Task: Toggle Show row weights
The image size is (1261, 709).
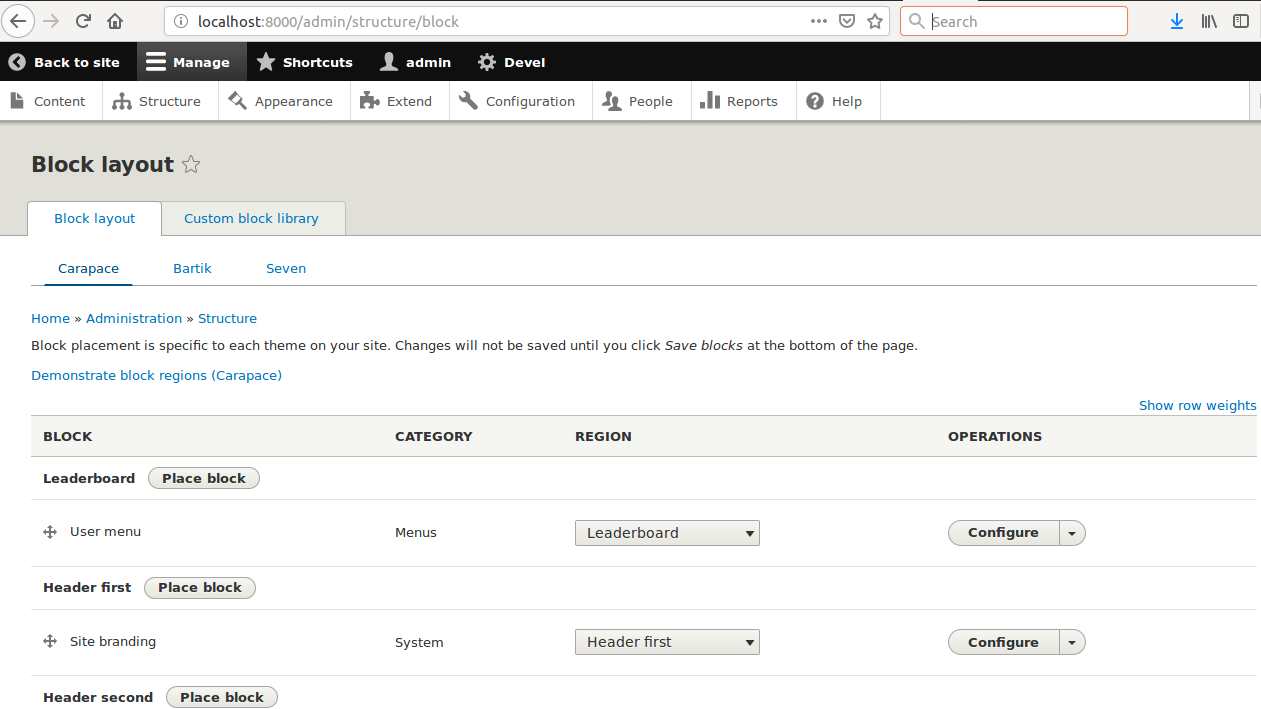Action: [x=1197, y=406]
